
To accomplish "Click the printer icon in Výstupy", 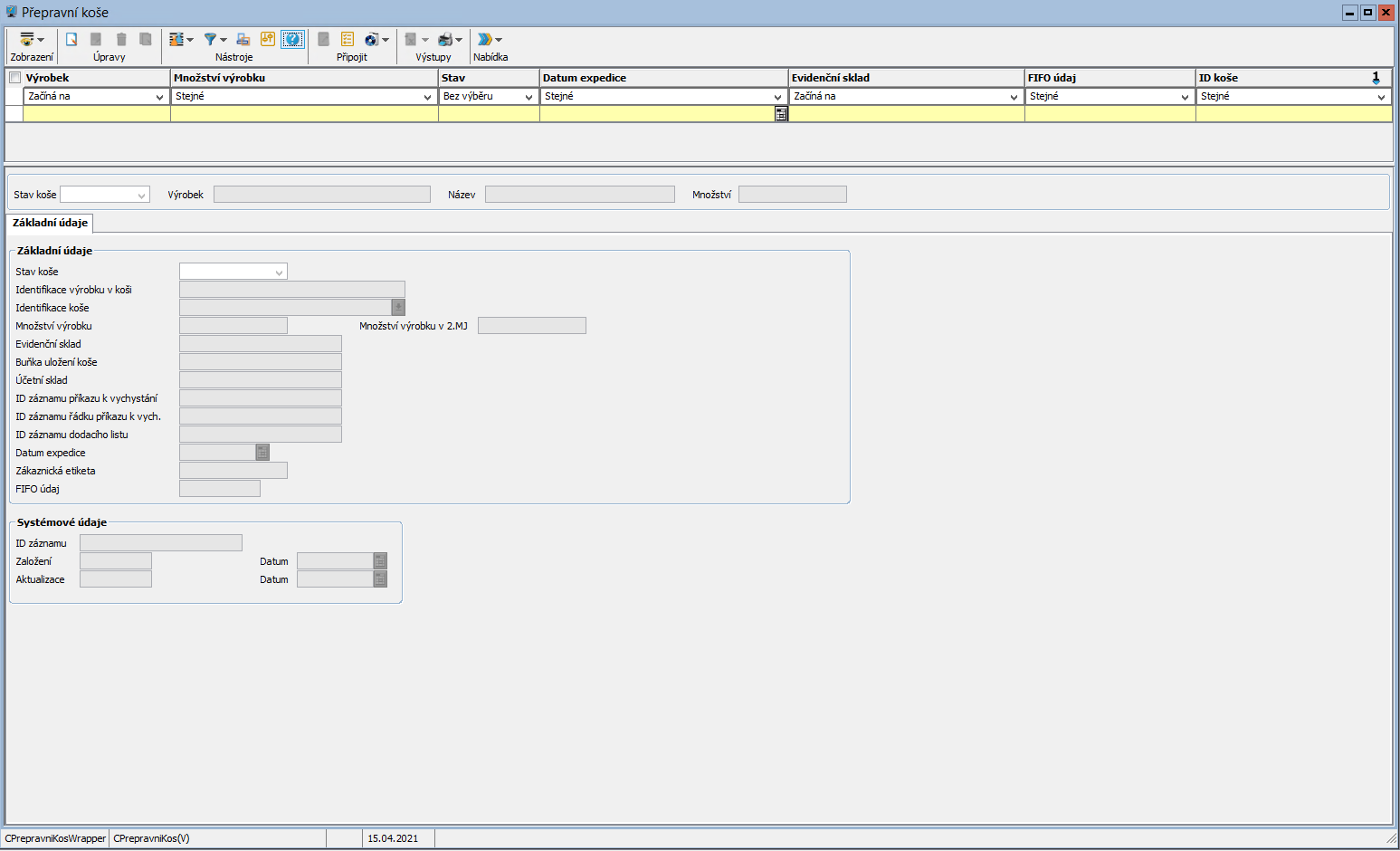I will coord(445,40).
